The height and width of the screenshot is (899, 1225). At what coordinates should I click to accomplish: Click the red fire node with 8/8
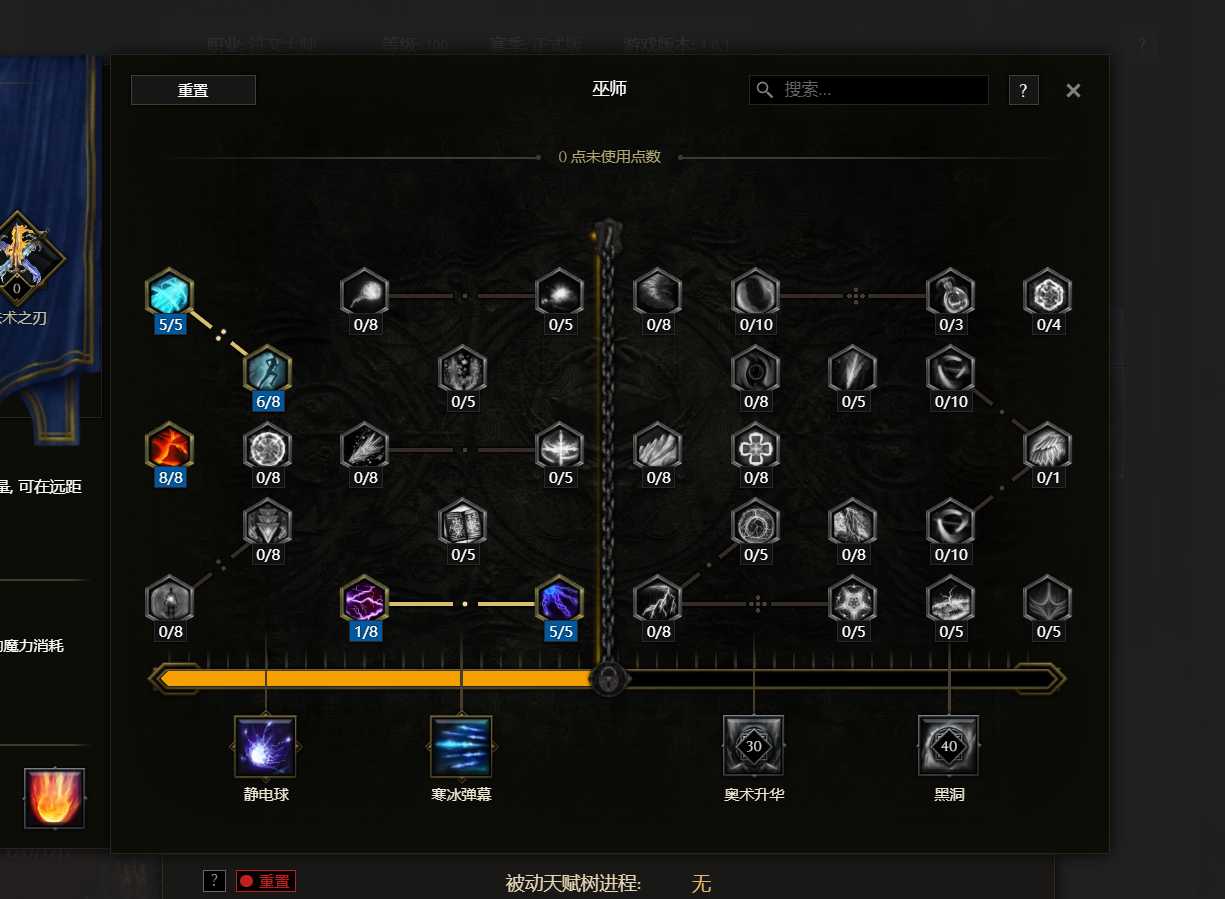169,446
